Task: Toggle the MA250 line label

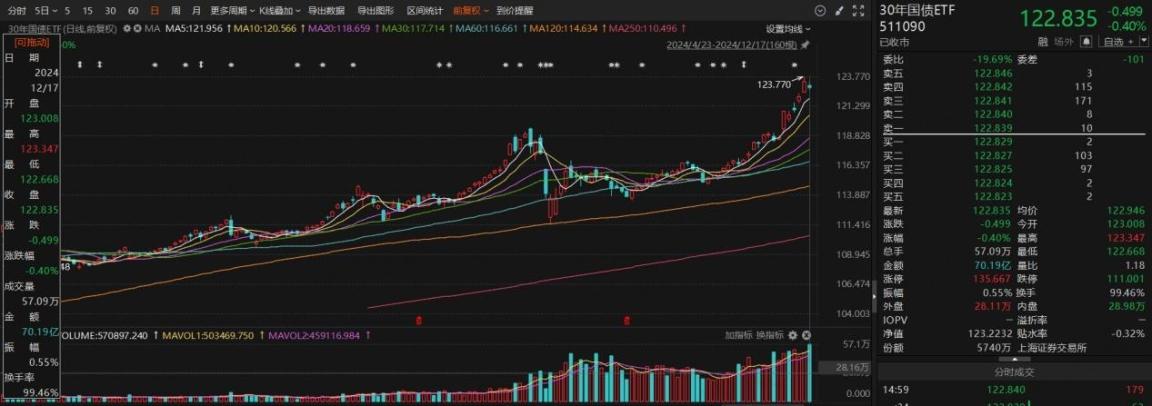Action: click(644, 29)
